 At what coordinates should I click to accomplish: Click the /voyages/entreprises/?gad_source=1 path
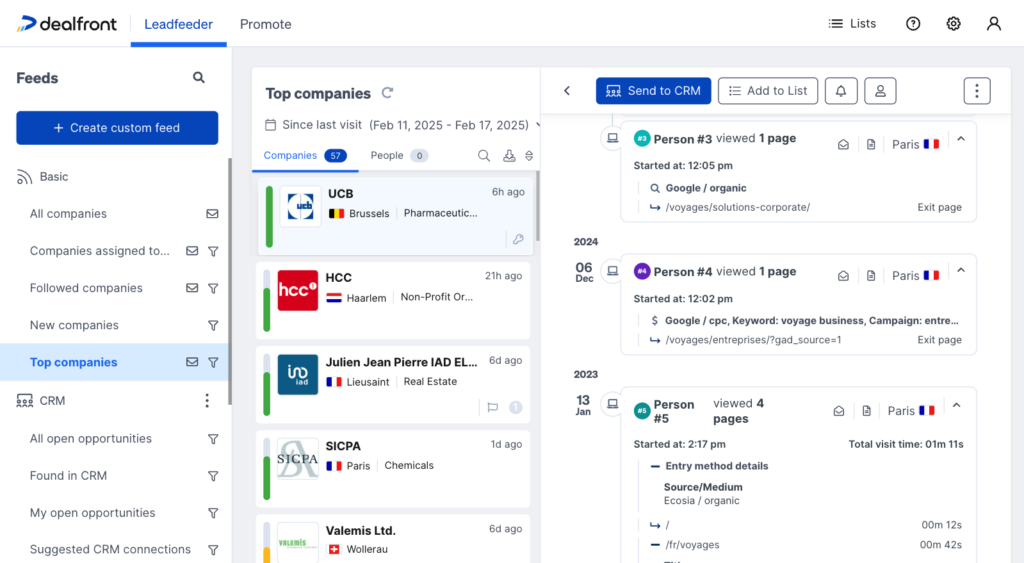pos(753,340)
